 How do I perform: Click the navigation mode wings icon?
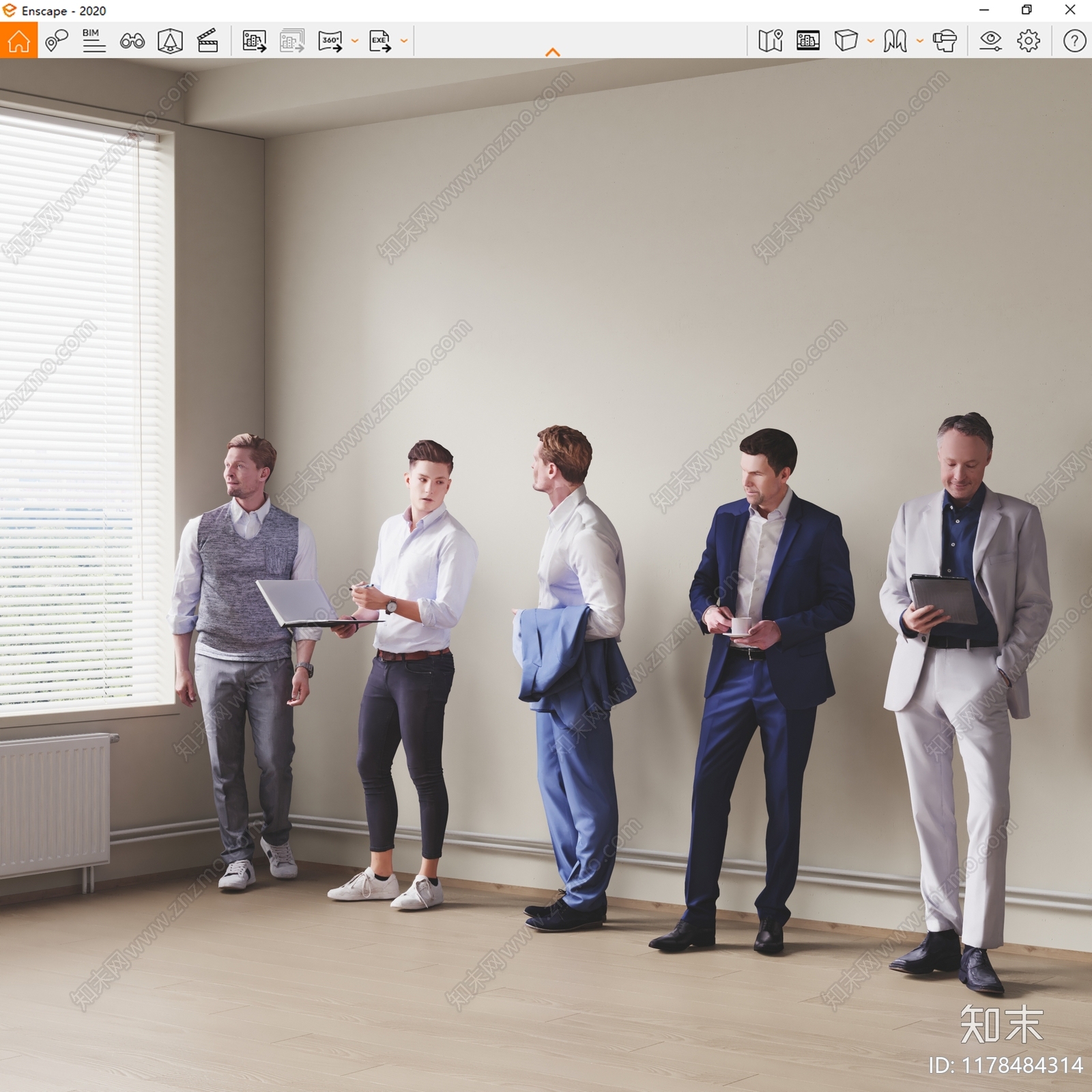tap(895, 41)
